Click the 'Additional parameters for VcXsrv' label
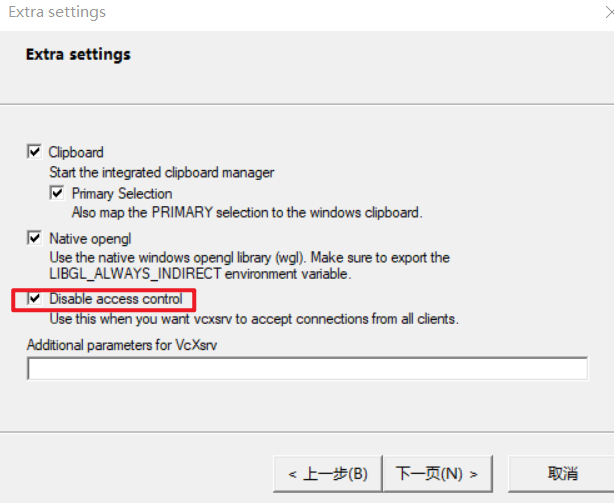Viewport: 614px width, 503px height. [122, 345]
